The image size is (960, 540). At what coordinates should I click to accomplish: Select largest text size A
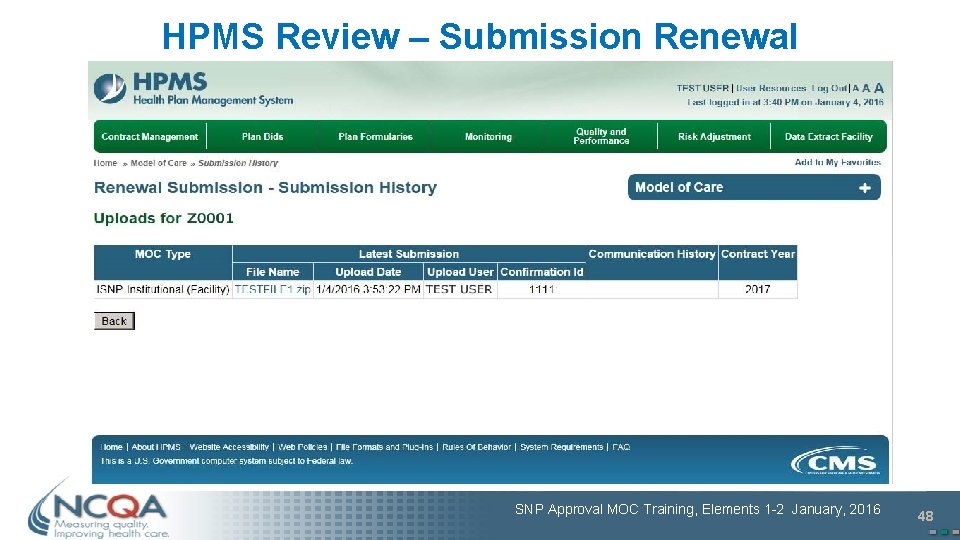click(879, 88)
